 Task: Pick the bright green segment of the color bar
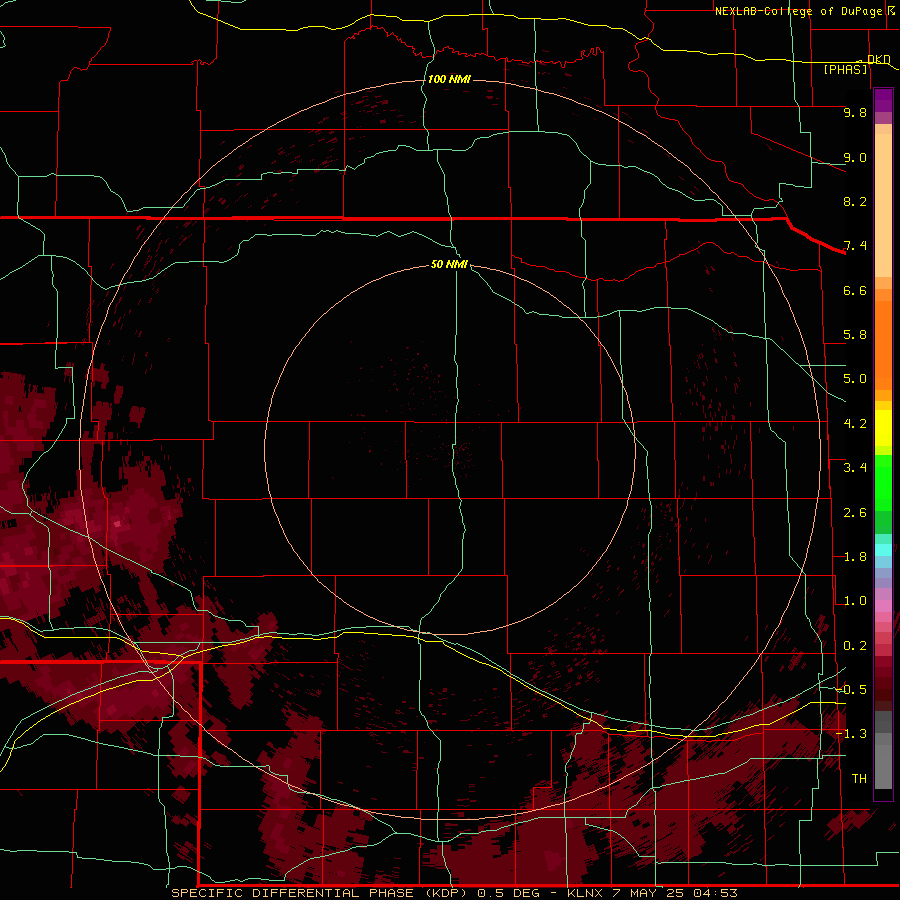pos(883,483)
